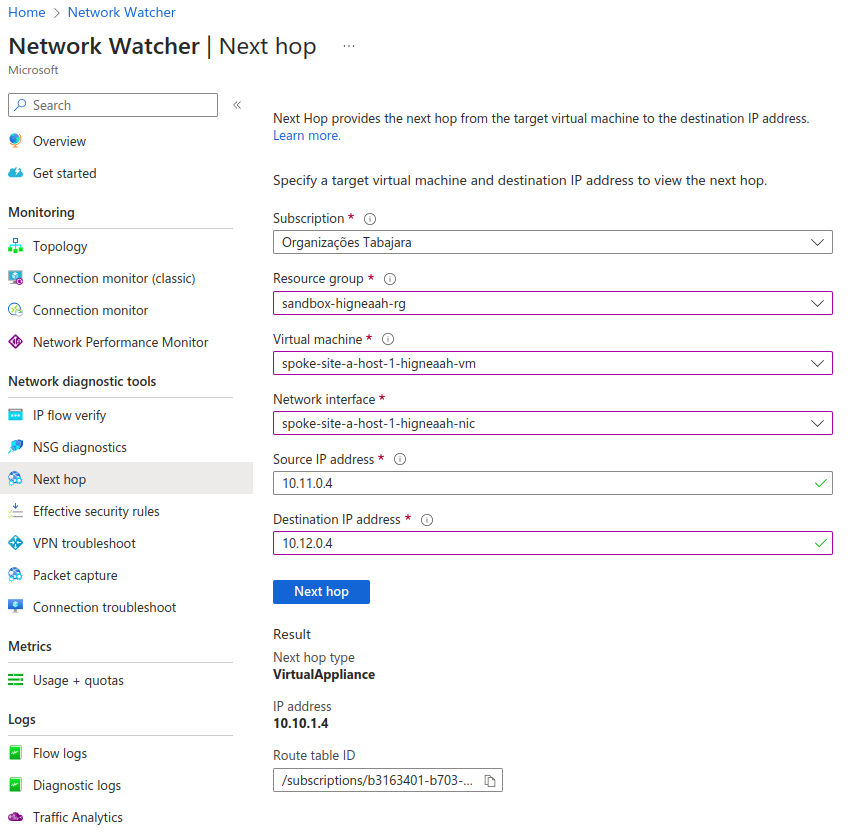Click the Source IP address field
Viewport: 853px width, 839px height.
click(553, 483)
